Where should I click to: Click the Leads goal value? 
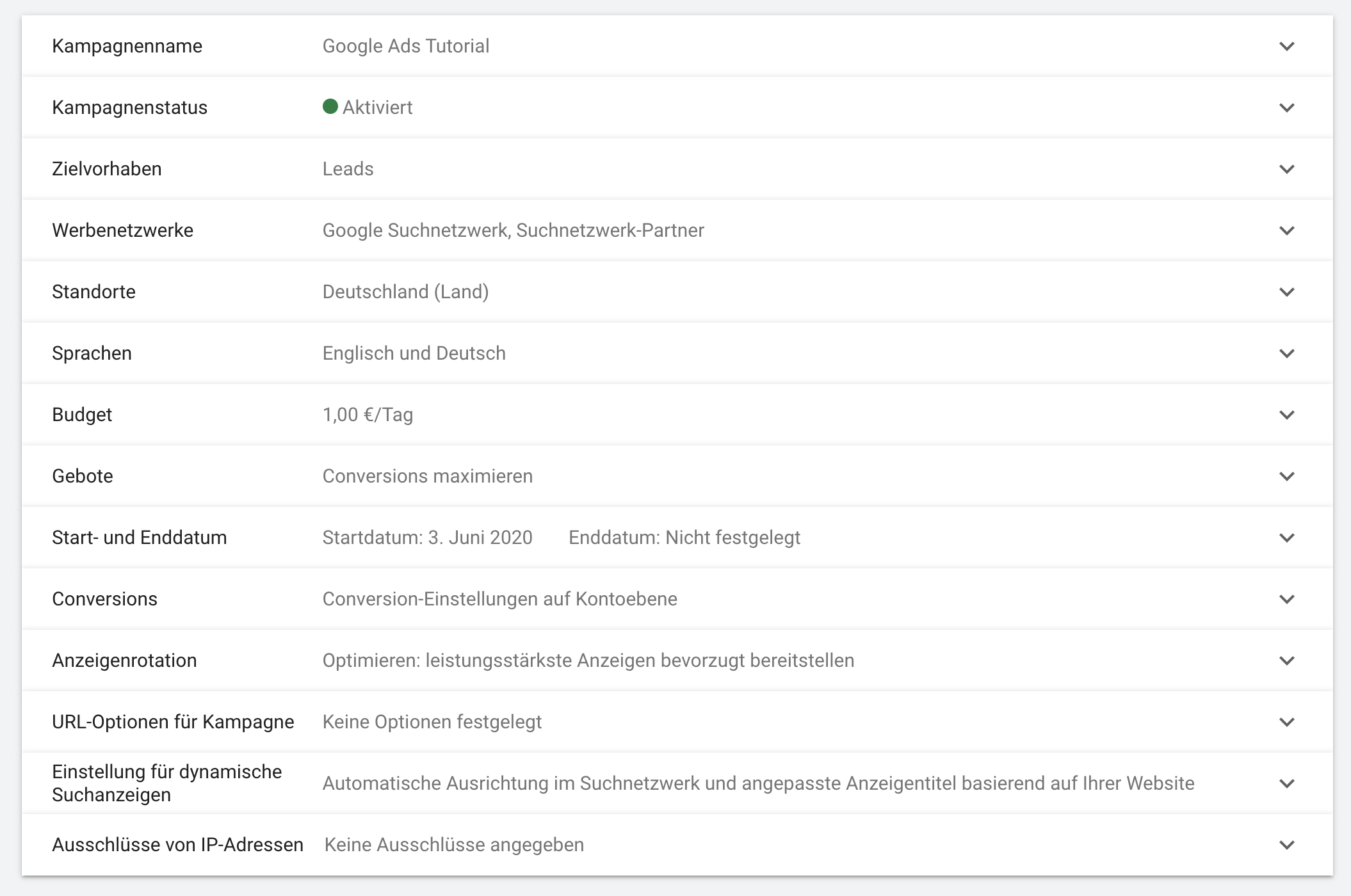pyautogui.click(x=348, y=168)
